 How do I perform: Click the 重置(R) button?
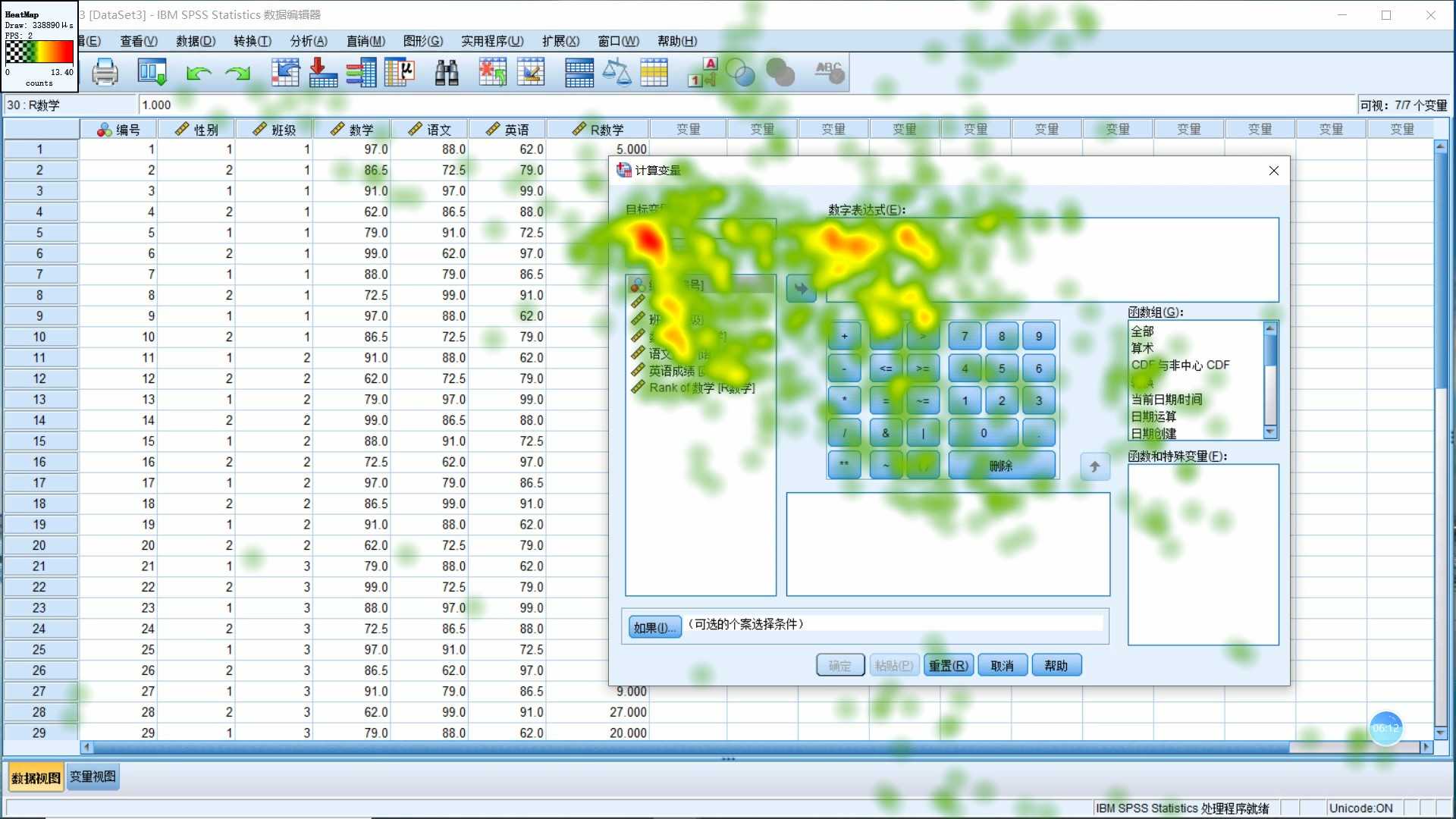[x=948, y=666]
